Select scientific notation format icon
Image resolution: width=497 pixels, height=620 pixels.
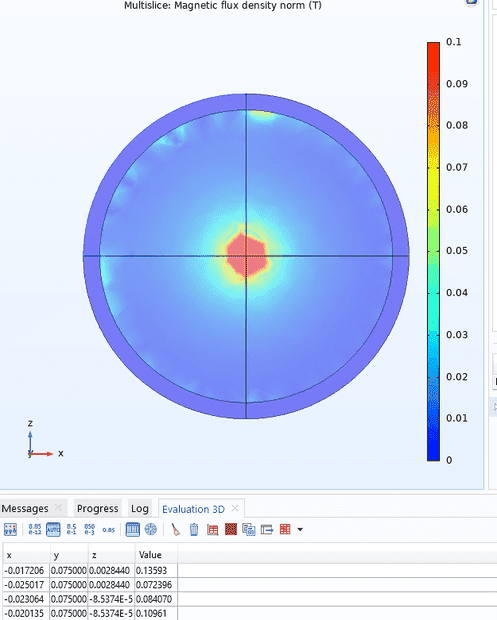point(35,529)
